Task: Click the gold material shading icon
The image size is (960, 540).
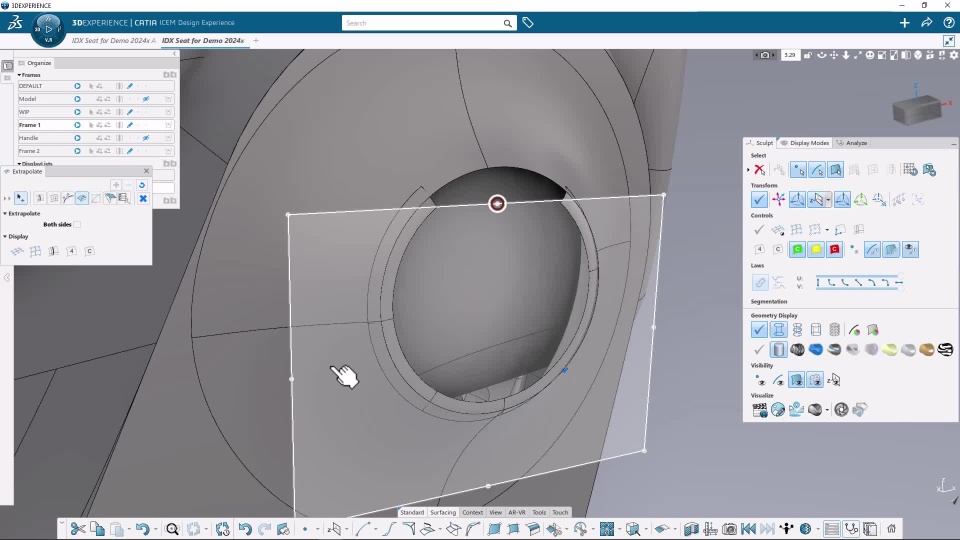Action: coord(927,350)
